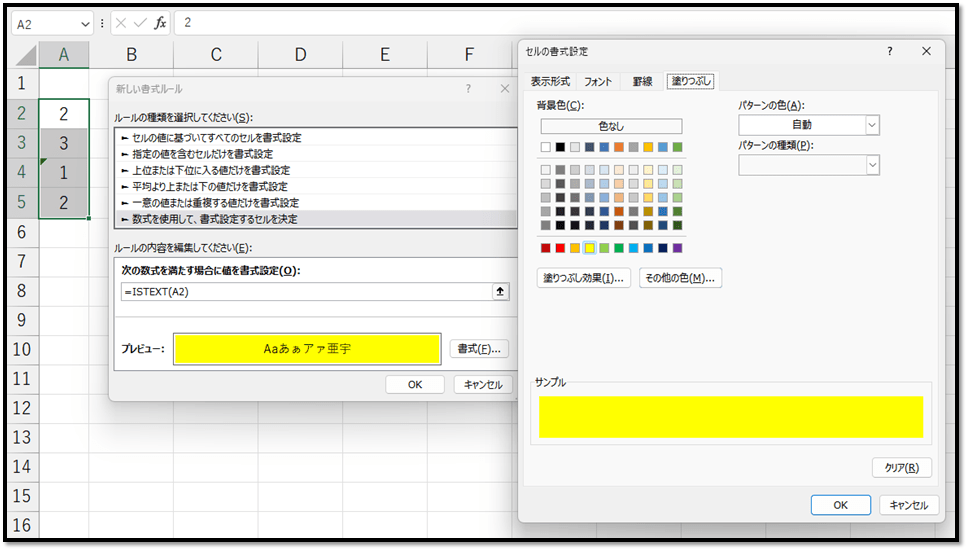Click the formula bar cancel X icon
968x551 pixels.
(120, 23)
